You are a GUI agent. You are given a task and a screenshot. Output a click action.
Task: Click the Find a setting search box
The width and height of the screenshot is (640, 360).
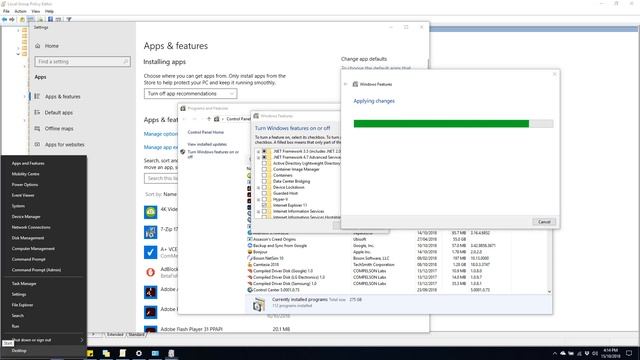click(x=82, y=62)
